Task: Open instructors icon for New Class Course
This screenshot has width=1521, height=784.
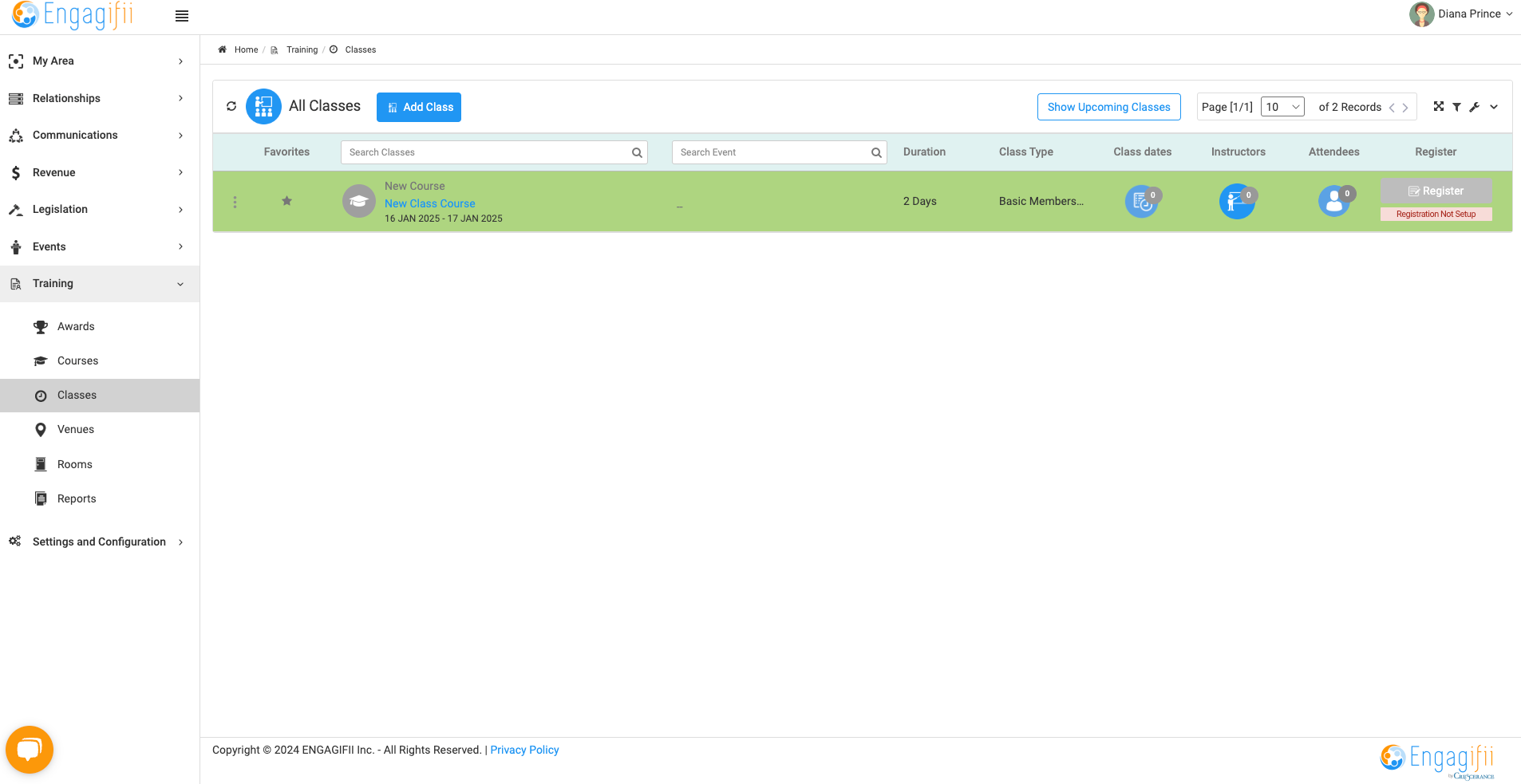Action: [x=1238, y=202]
